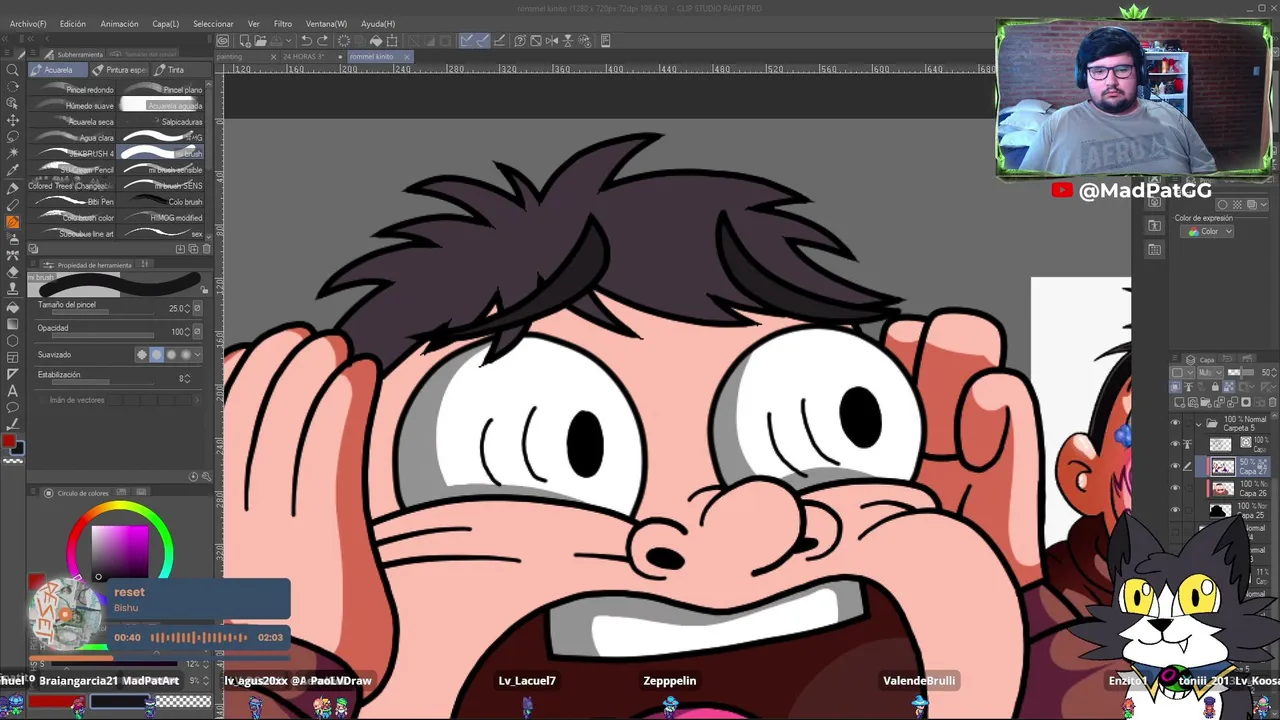The height and width of the screenshot is (720, 1280).
Task: Click the sub tool panel menu icon
Action: tap(34, 54)
